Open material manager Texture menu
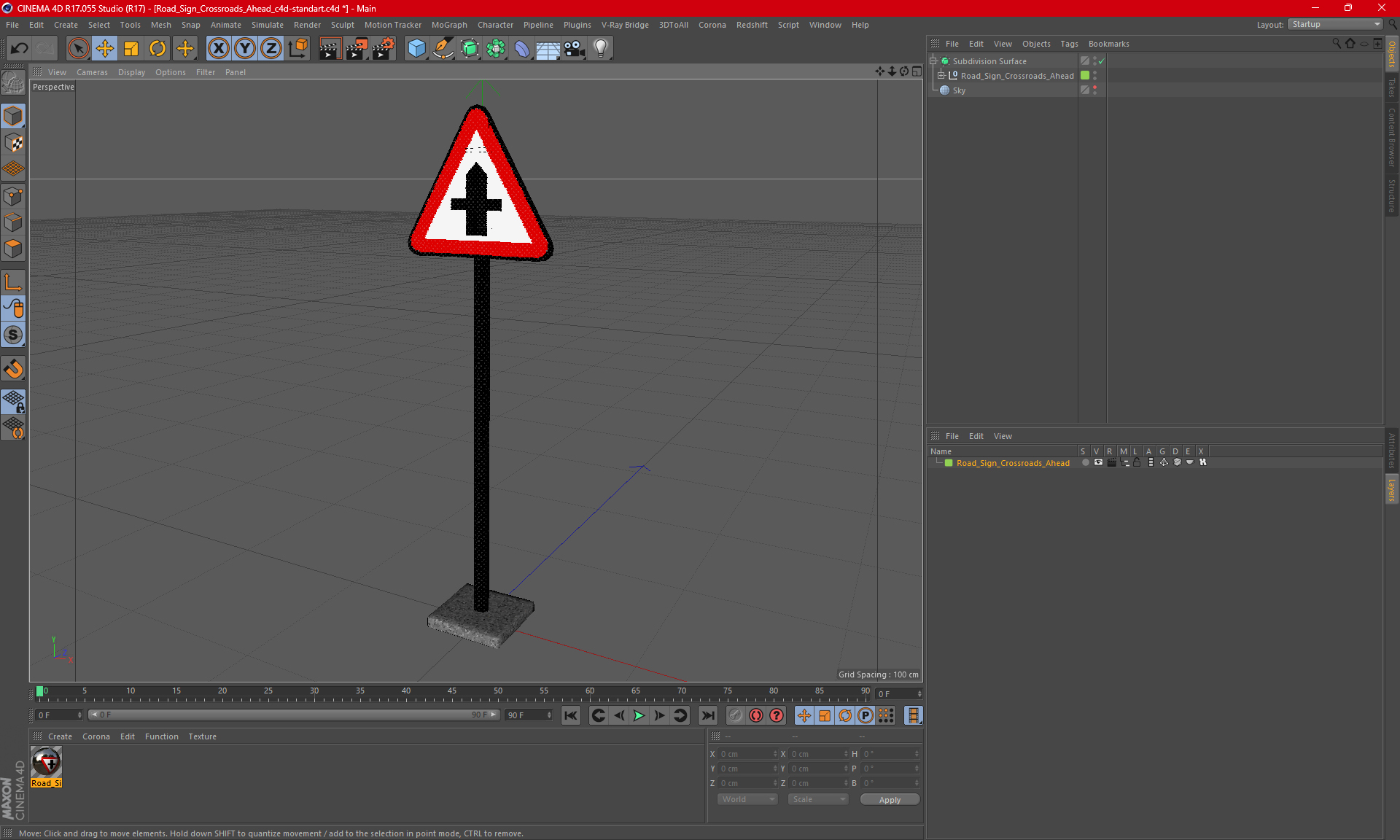This screenshot has width=1400, height=840. (202, 736)
